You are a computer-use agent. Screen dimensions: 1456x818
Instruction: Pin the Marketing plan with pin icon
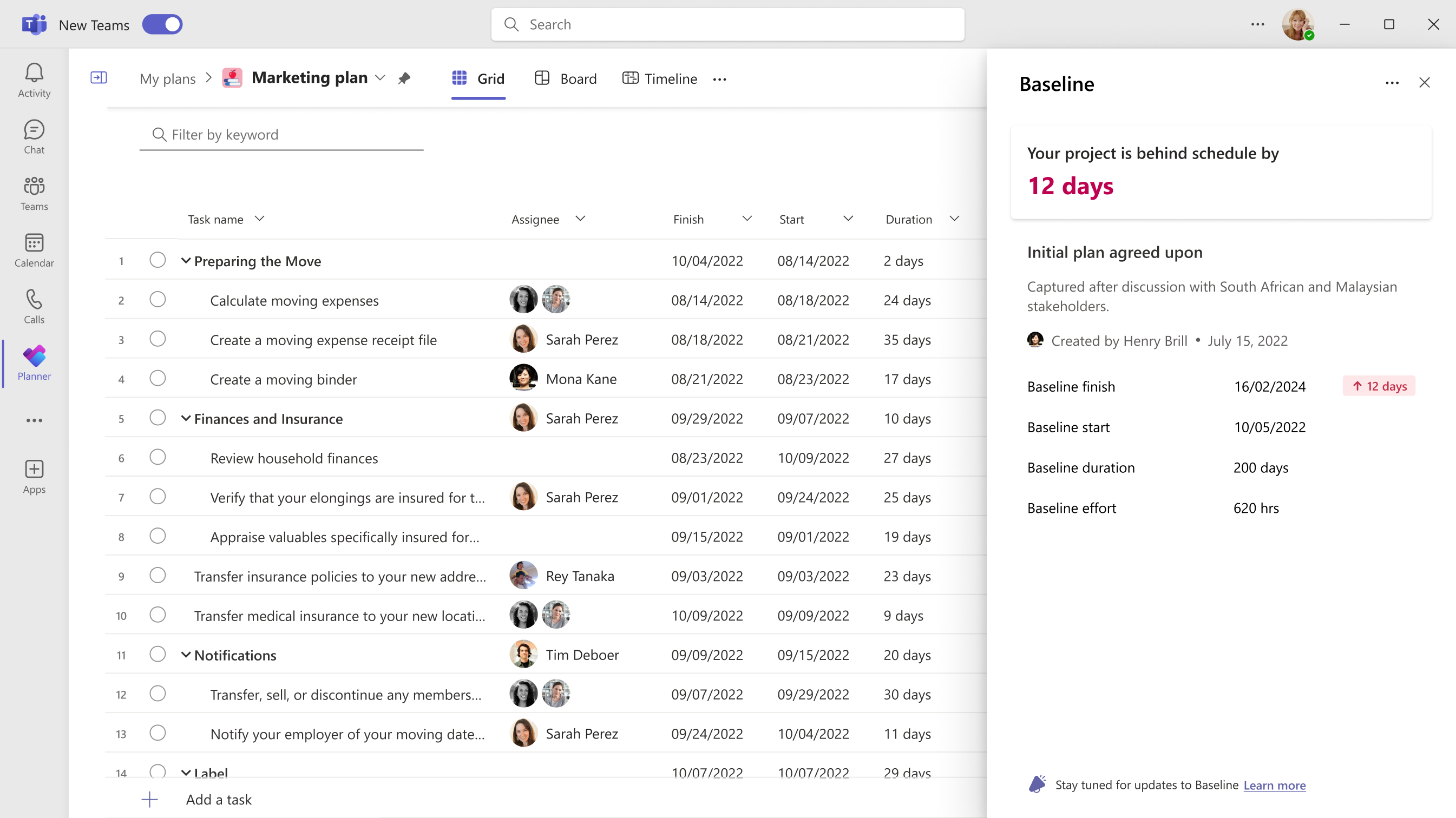(404, 78)
